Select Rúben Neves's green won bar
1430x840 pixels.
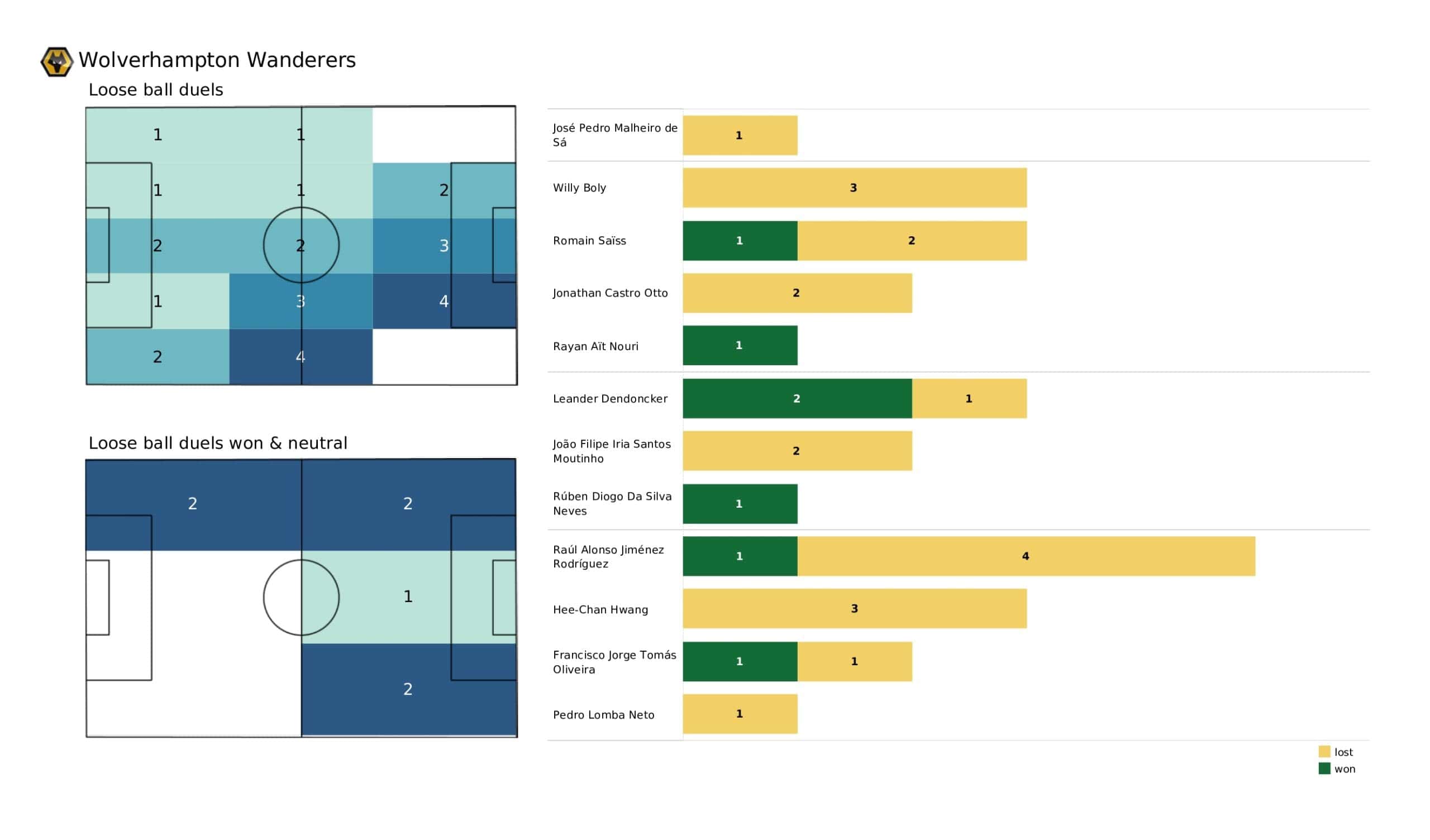[740, 503]
